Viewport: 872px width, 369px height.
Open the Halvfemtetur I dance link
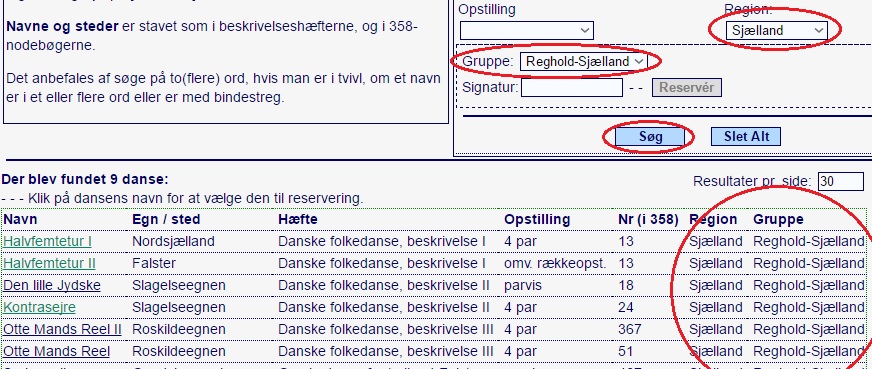point(47,242)
